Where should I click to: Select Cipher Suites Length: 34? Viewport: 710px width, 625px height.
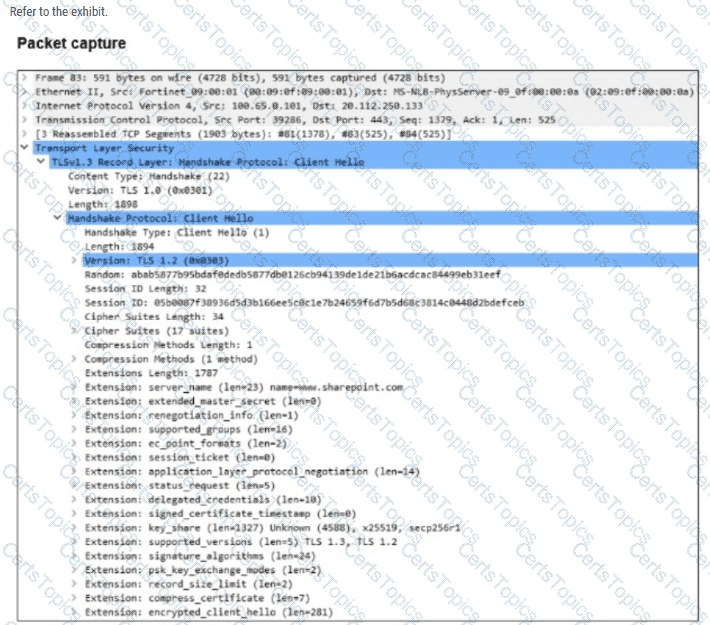[x=154, y=316]
